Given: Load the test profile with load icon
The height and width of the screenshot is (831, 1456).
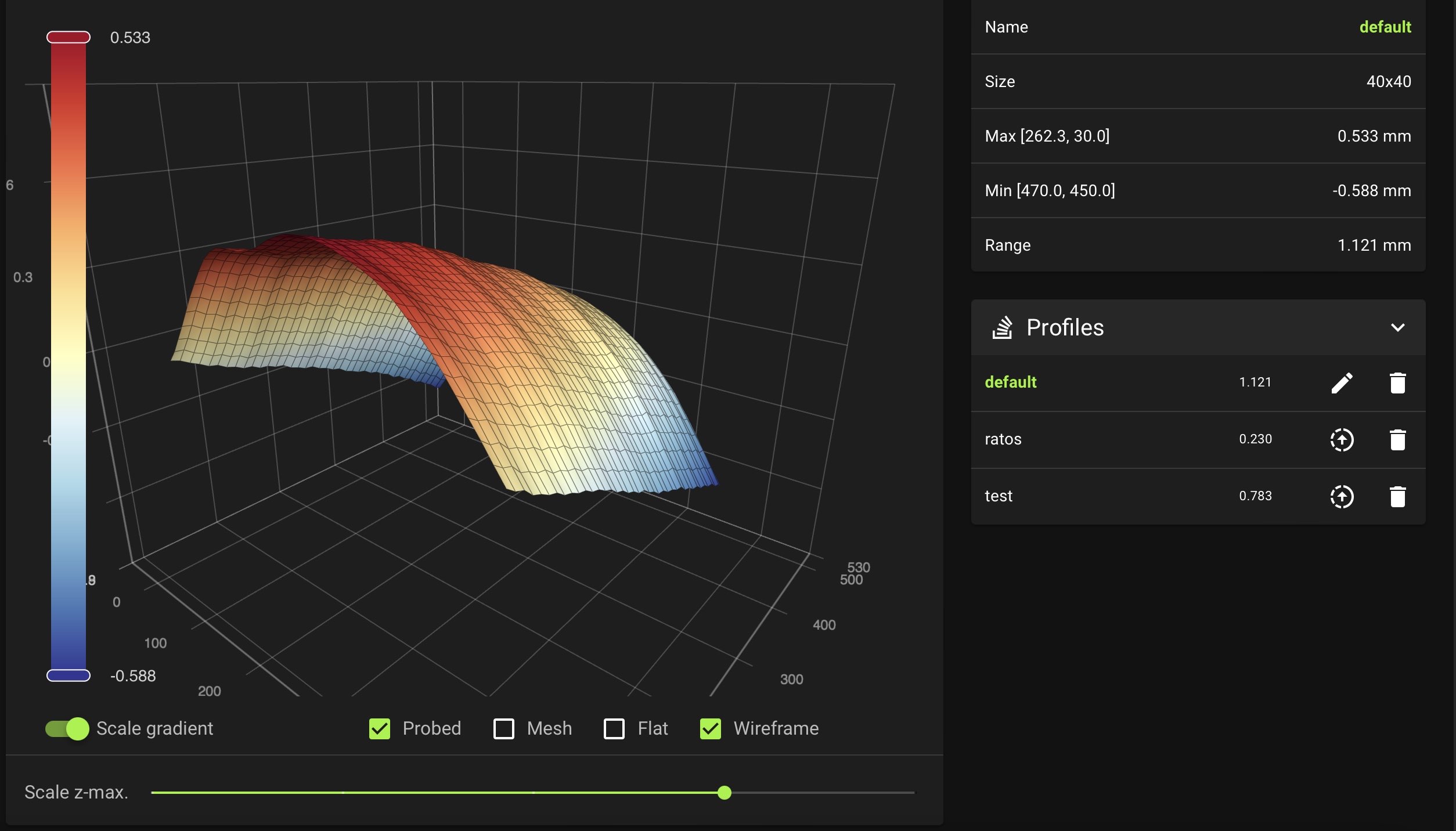Looking at the screenshot, I should click(x=1342, y=496).
